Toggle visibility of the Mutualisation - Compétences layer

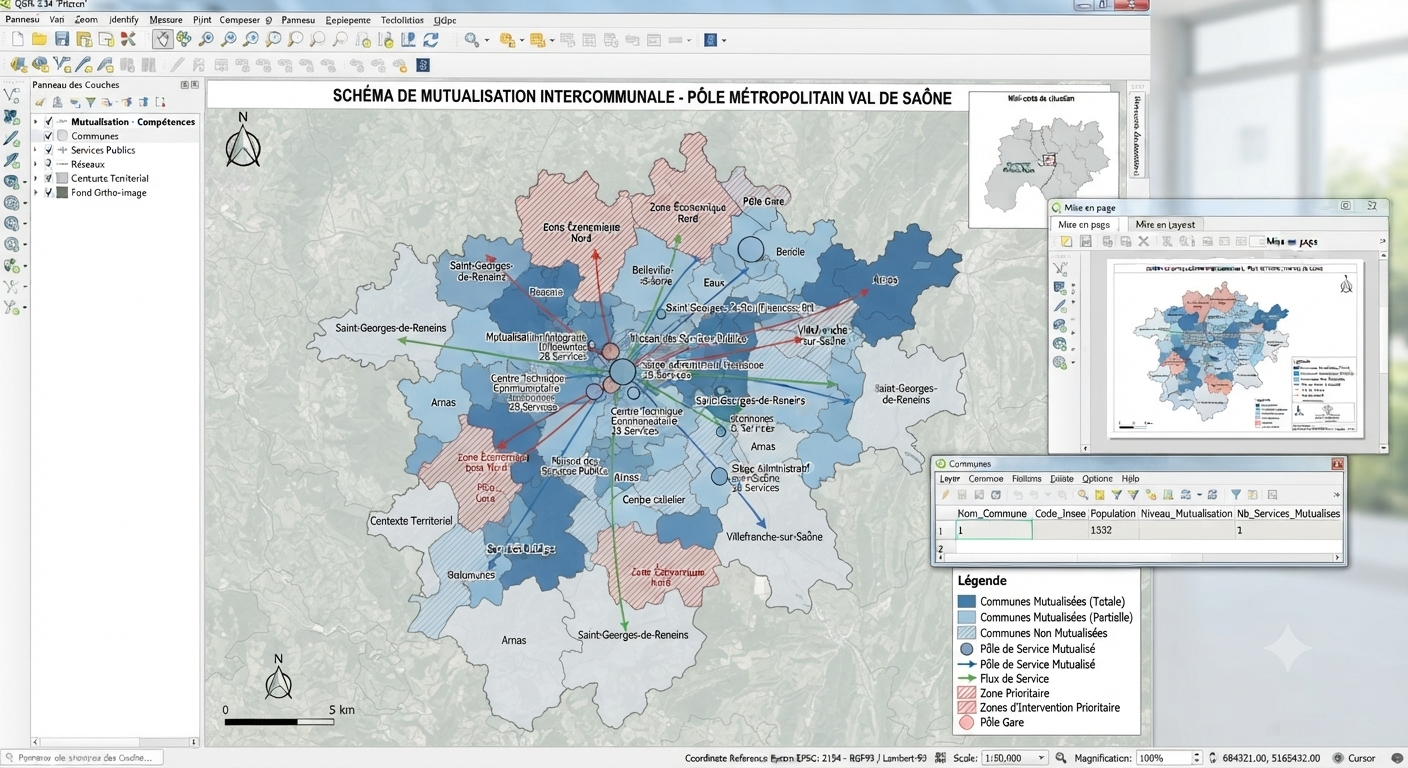click(49, 122)
